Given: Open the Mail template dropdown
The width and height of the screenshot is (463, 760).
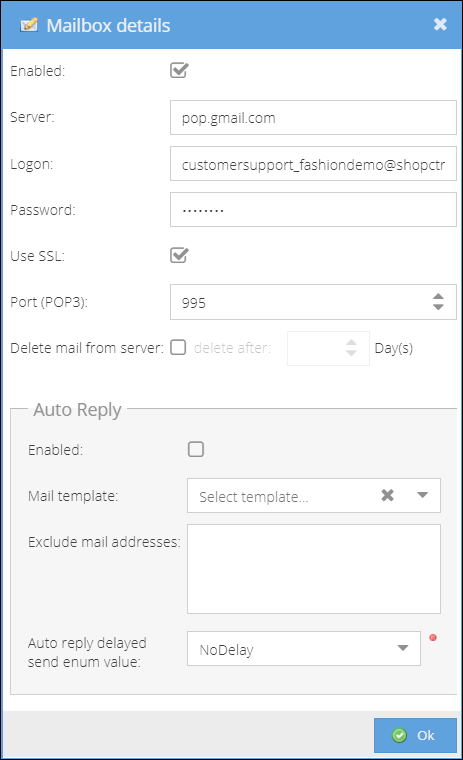Looking at the screenshot, I should point(422,495).
